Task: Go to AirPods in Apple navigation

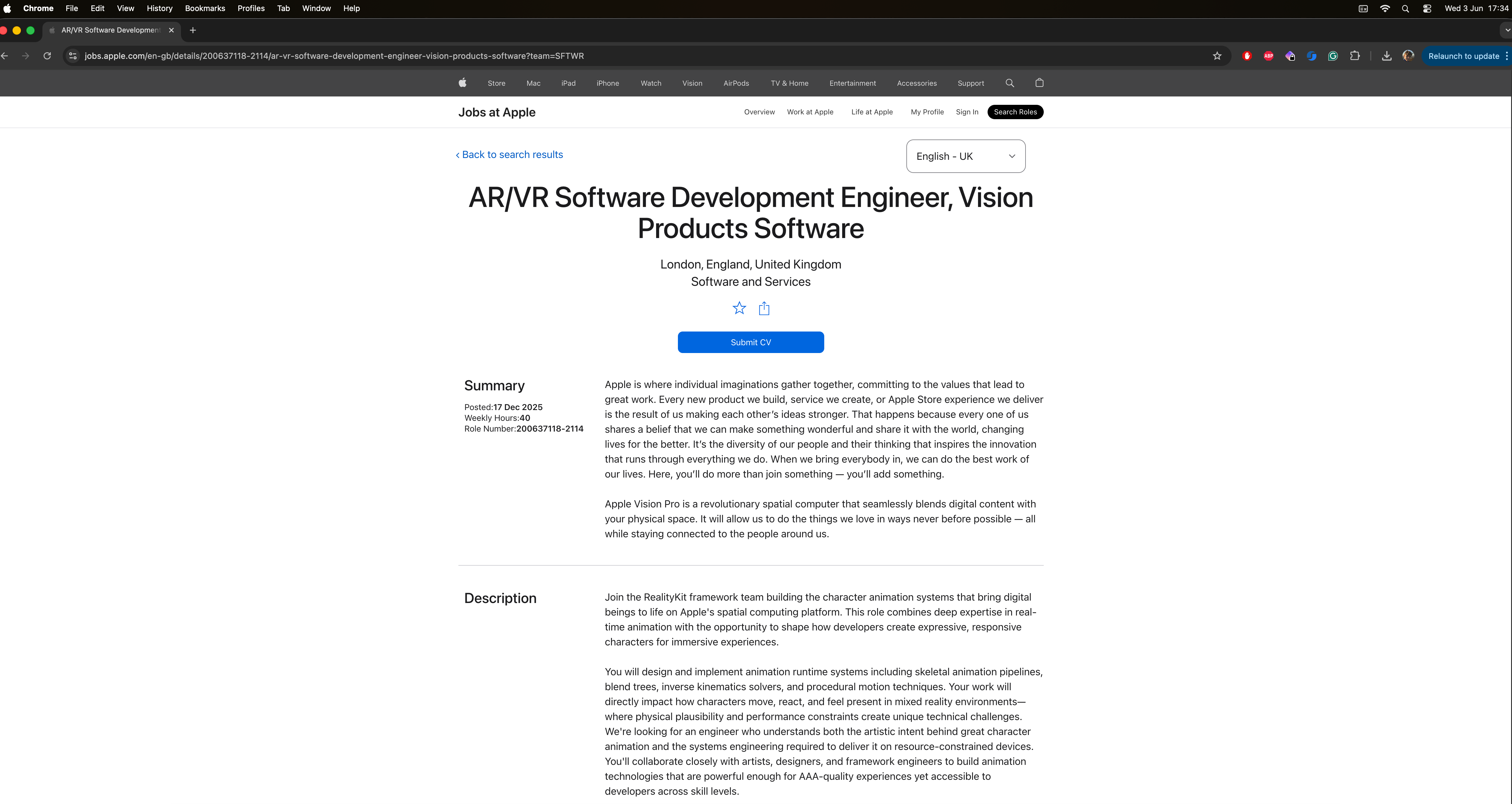Action: click(736, 83)
